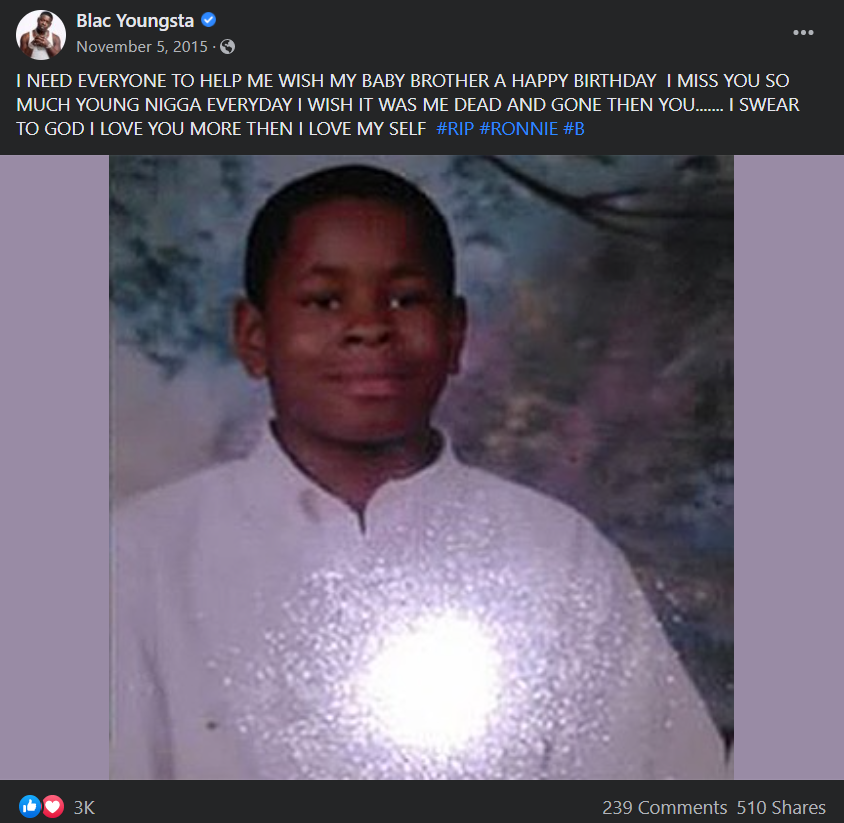Click the blue thumbs-up Like reaction icon
Viewport: 844px width, 823px height.
(30, 806)
